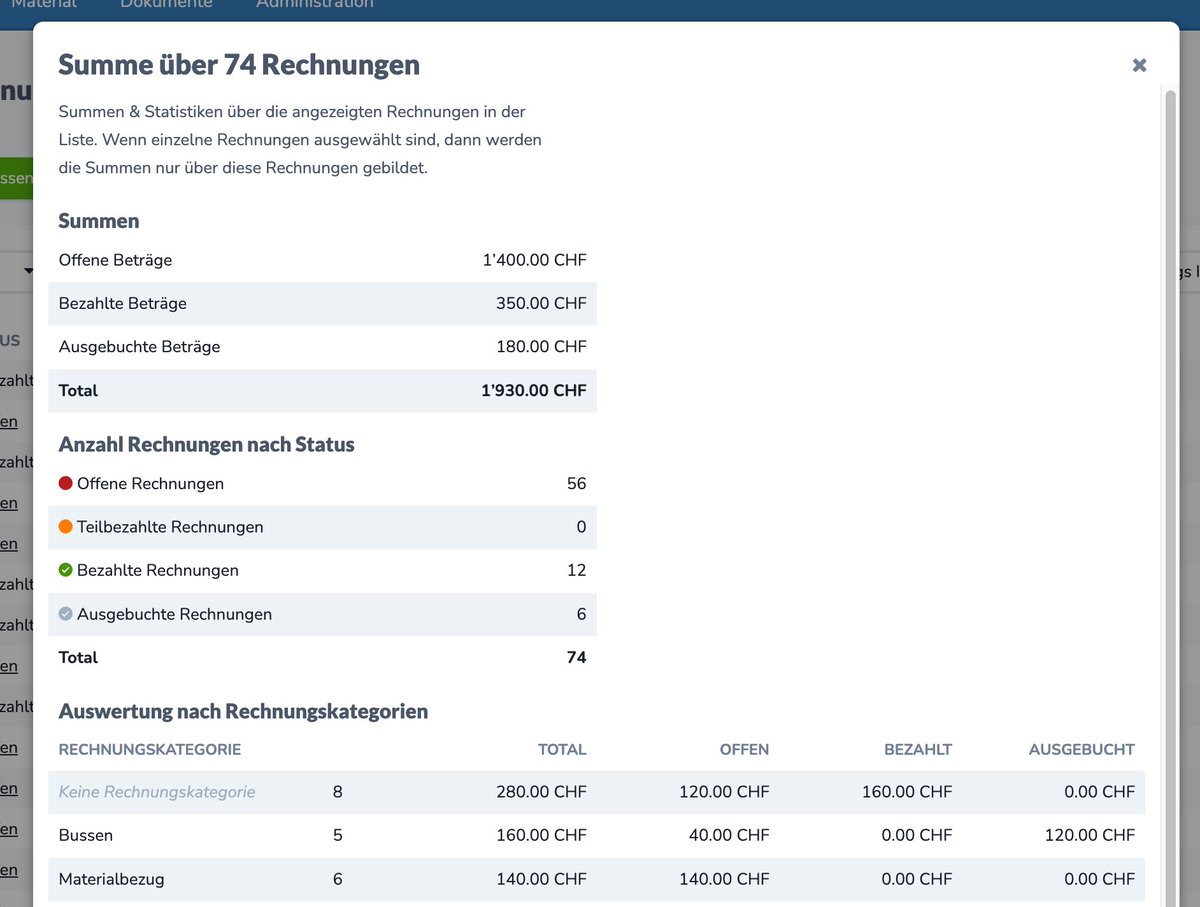Click the OFFEN column header
The width and height of the screenshot is (1200, 907).
coord(744,749)
